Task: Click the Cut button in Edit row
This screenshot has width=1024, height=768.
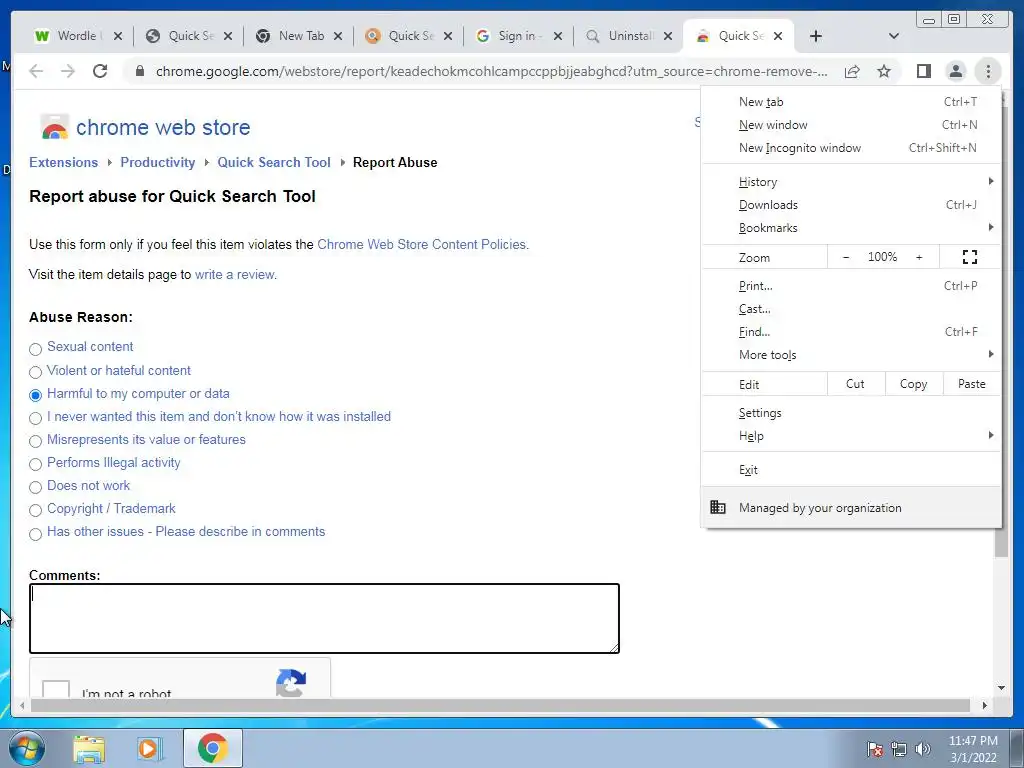Action: [856, 384]
